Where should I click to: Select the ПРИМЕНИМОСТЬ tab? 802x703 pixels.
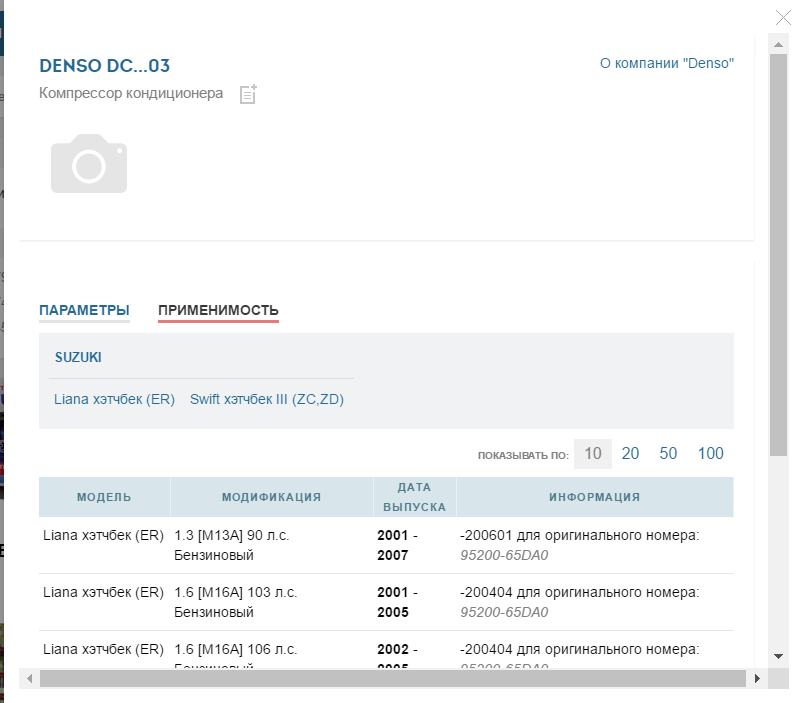[218, 310]
